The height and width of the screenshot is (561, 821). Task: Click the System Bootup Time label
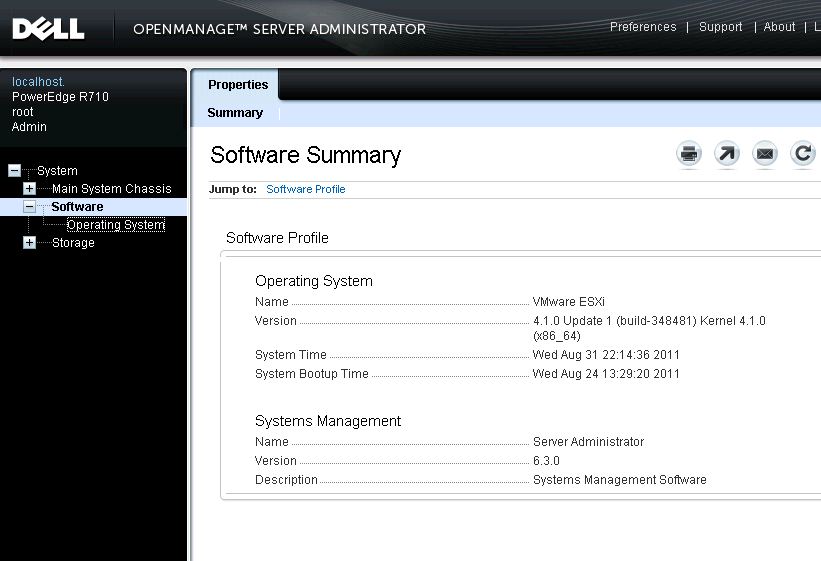312,373
